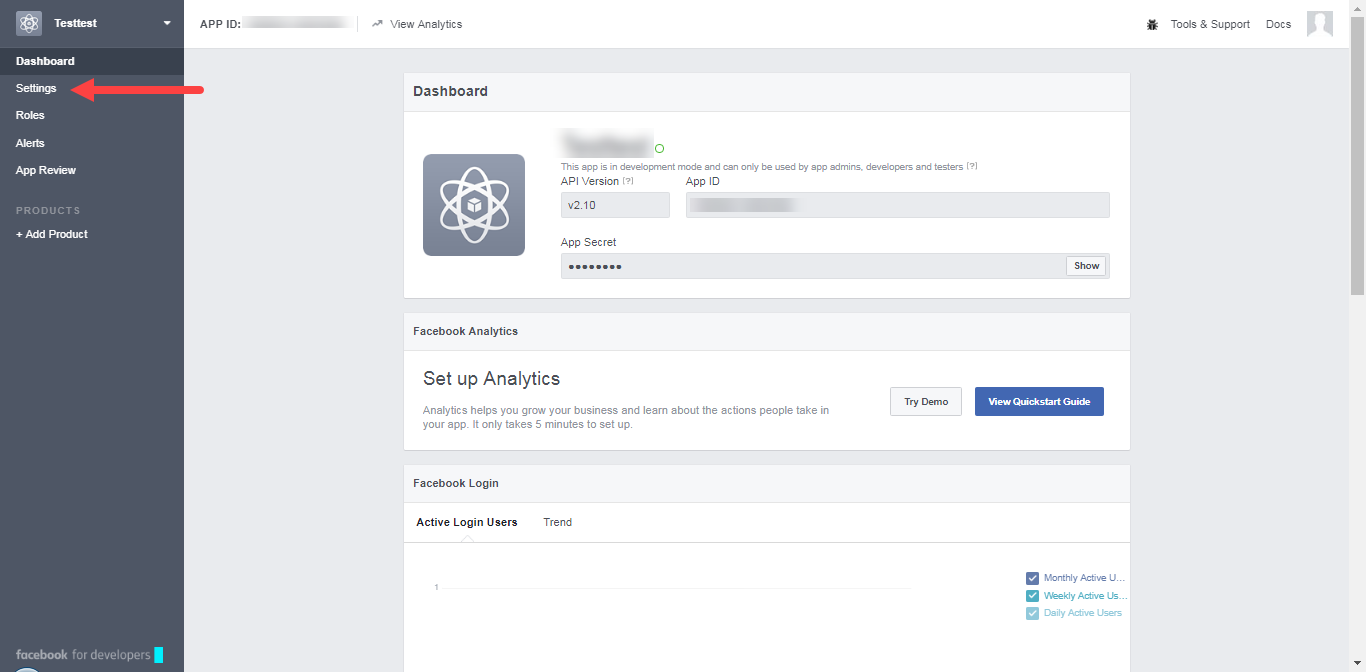The height and width of the screenshot is (672, 1366).
Task: Click + Add Product in the sidebar
Action: 52,234
